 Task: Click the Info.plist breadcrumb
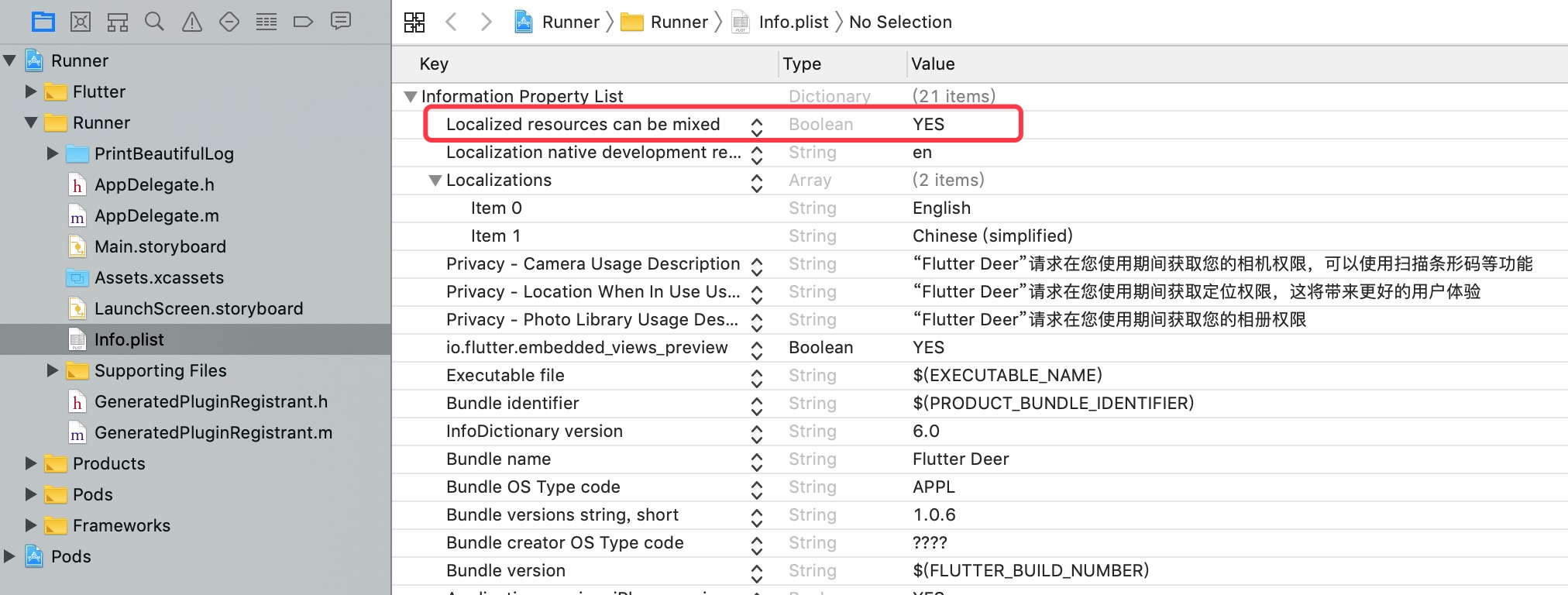click(x=780, y=22)
